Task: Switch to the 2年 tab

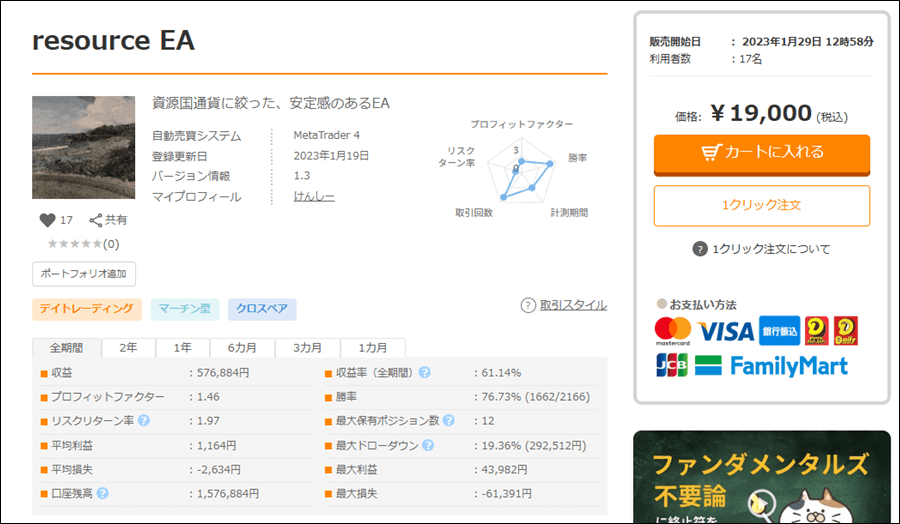Action: tap(128, 348)
